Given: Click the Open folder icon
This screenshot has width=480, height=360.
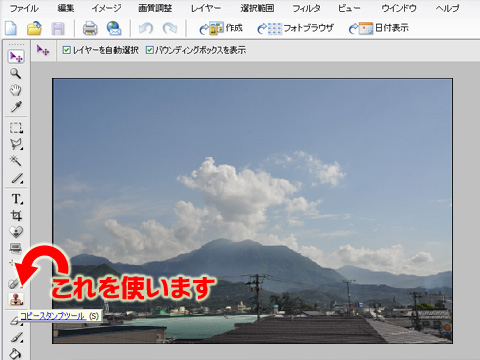Looking at the screenshot, I should coord(34,28).
